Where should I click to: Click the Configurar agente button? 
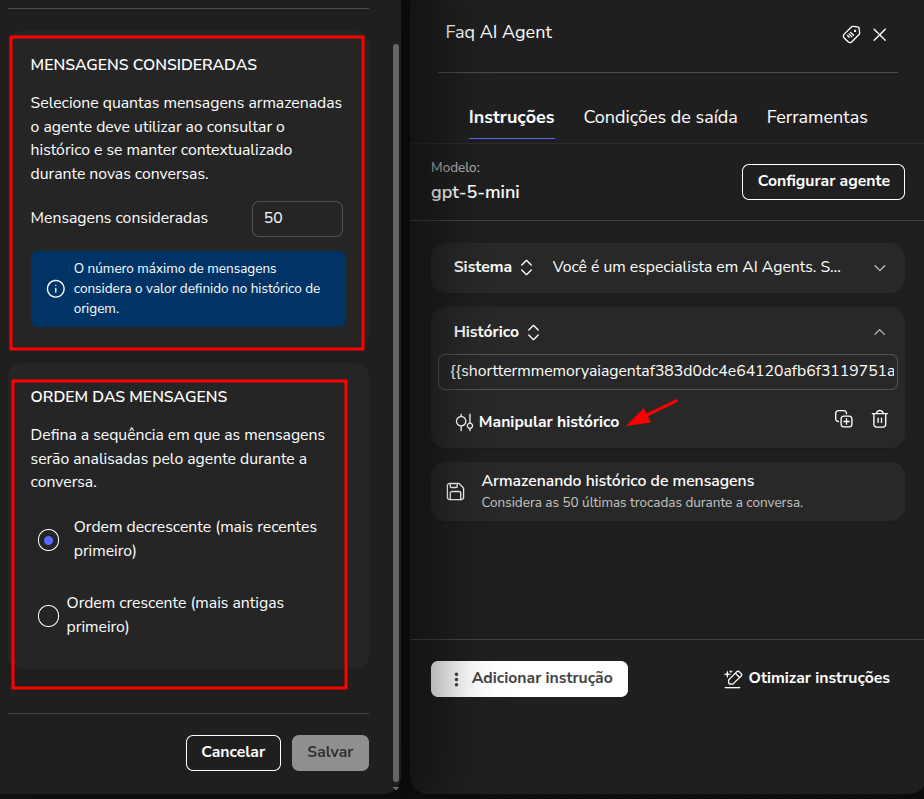point(823,181)
